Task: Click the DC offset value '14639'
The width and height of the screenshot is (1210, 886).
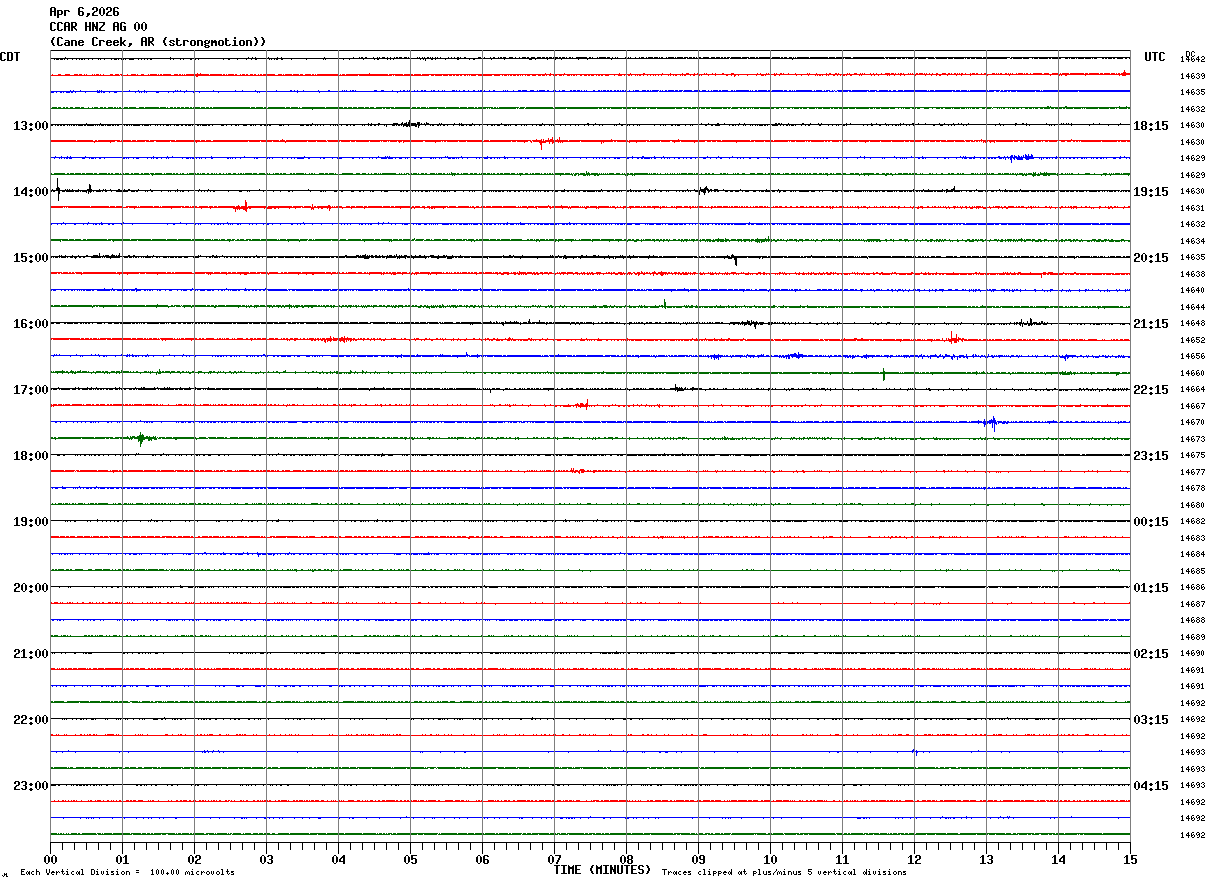Action: (1192, 76)
